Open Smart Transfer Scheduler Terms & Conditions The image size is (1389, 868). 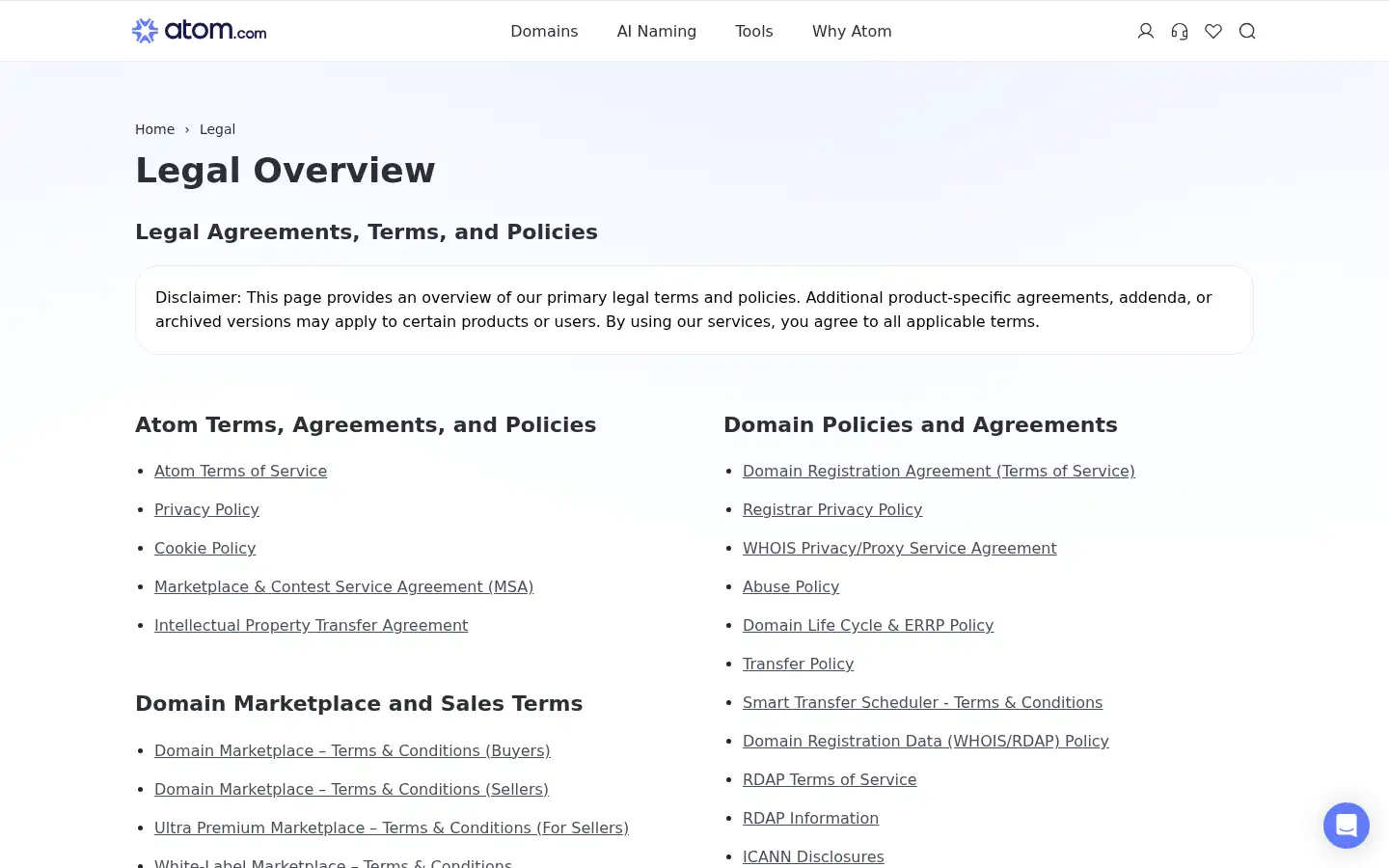[922, 702]
